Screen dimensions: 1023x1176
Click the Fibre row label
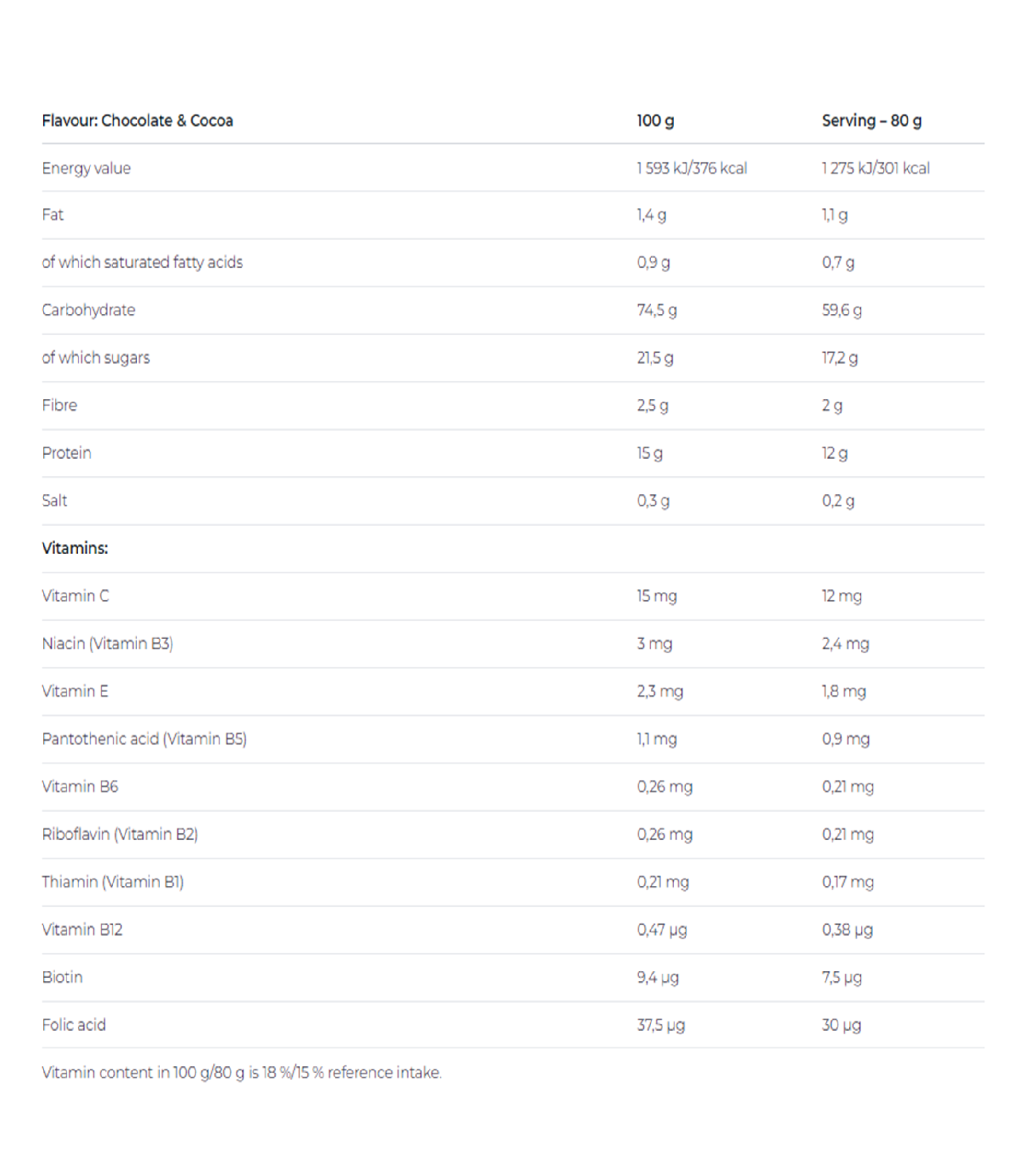(59, 405)
